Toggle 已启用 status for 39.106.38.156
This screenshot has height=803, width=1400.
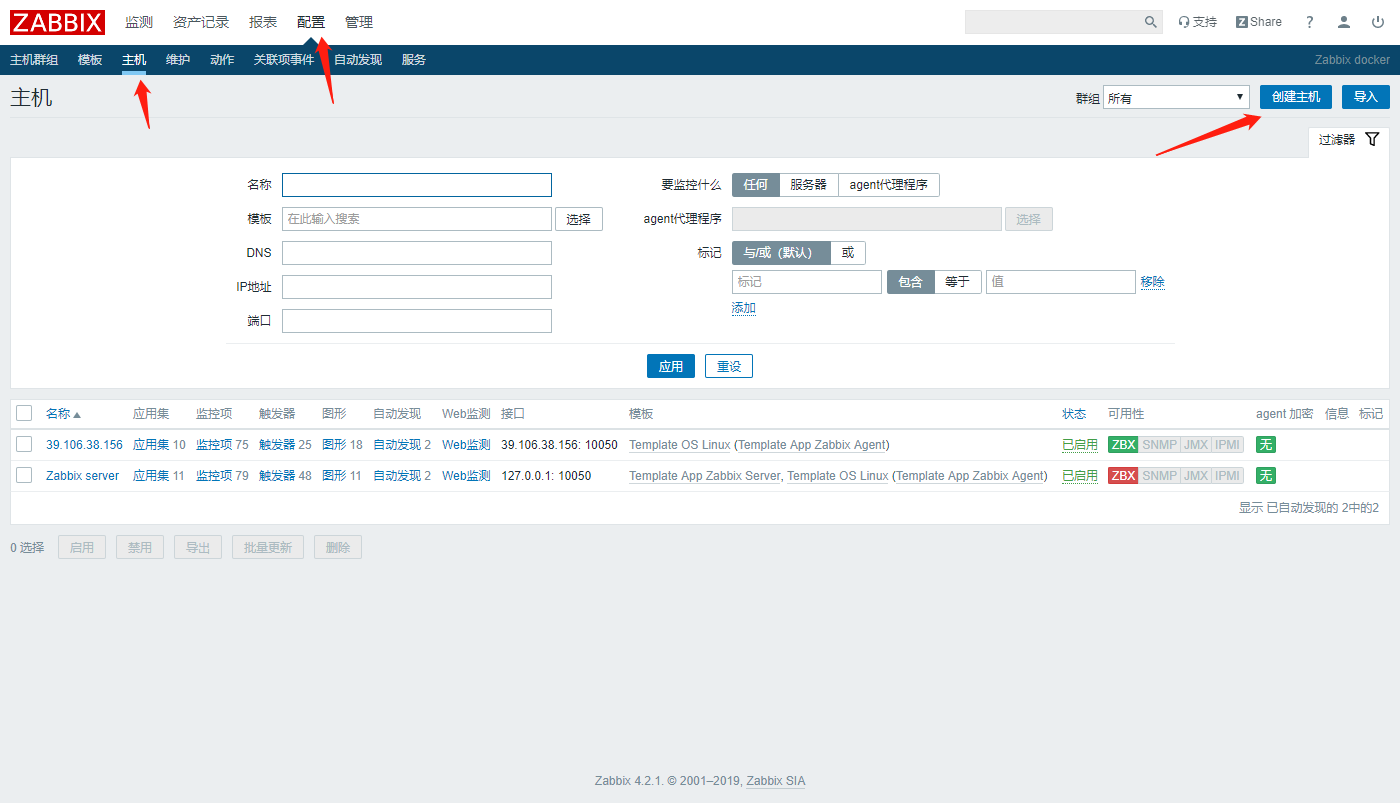(1080, 445)
